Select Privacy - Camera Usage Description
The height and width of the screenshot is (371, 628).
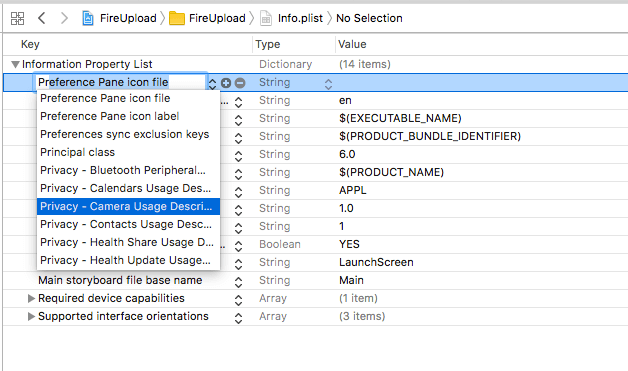click(x=128, y=206)
